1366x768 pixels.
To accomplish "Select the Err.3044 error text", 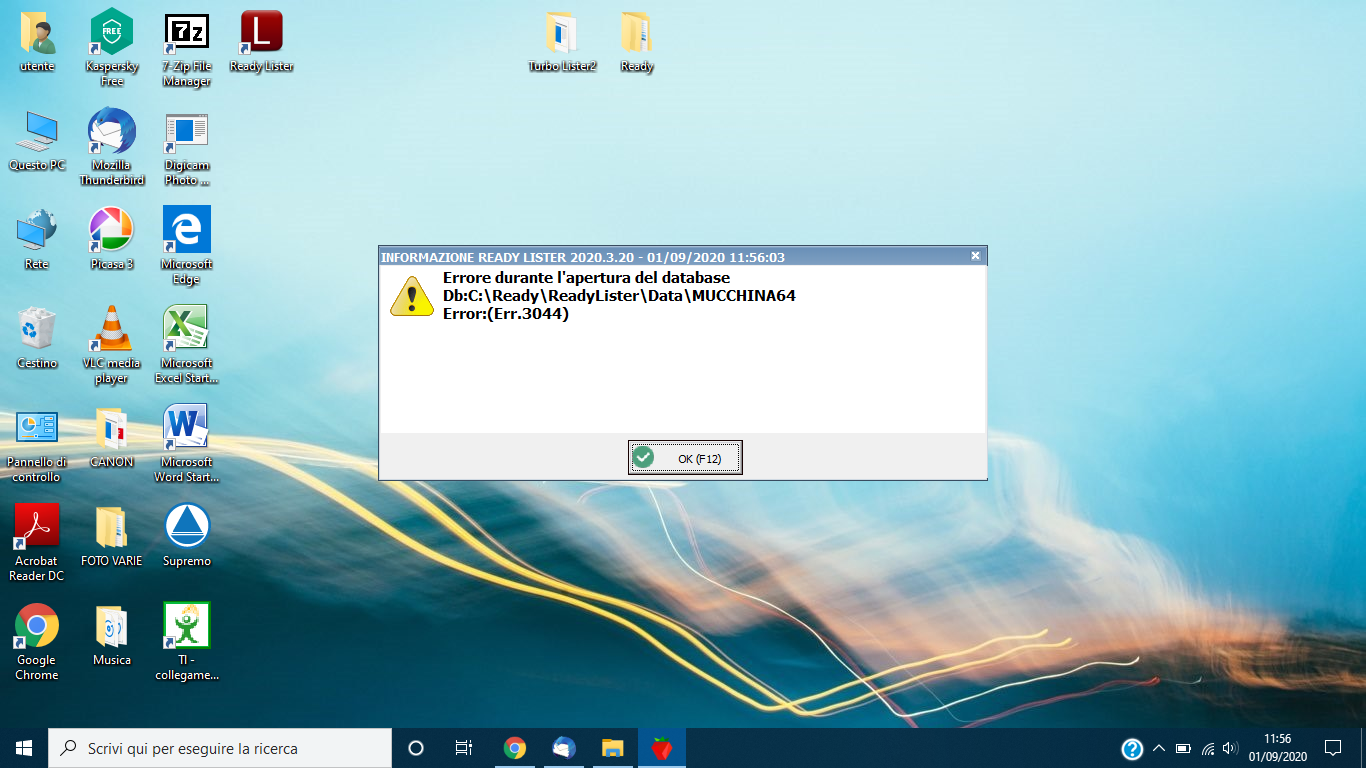I will pyautogui.click(x=506, y=314).
